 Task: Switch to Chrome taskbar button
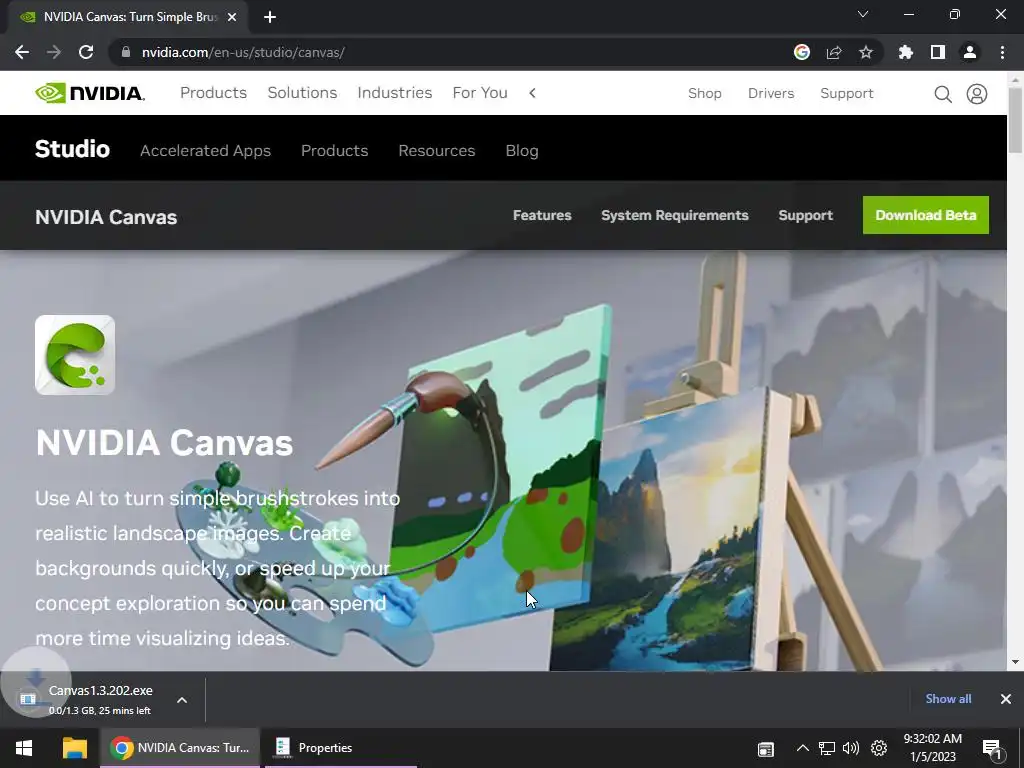click(180, 748)
